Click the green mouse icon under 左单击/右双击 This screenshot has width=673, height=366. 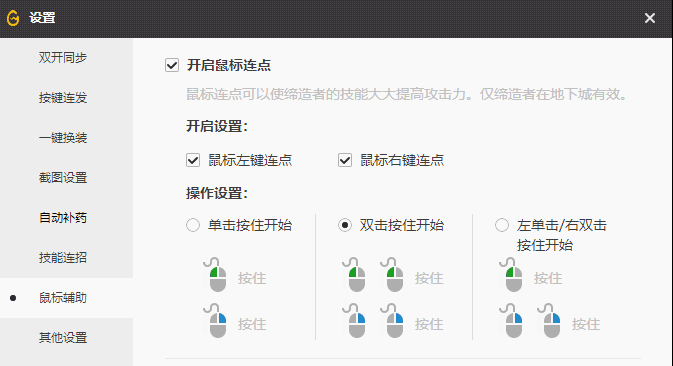[x=512, y=275]
